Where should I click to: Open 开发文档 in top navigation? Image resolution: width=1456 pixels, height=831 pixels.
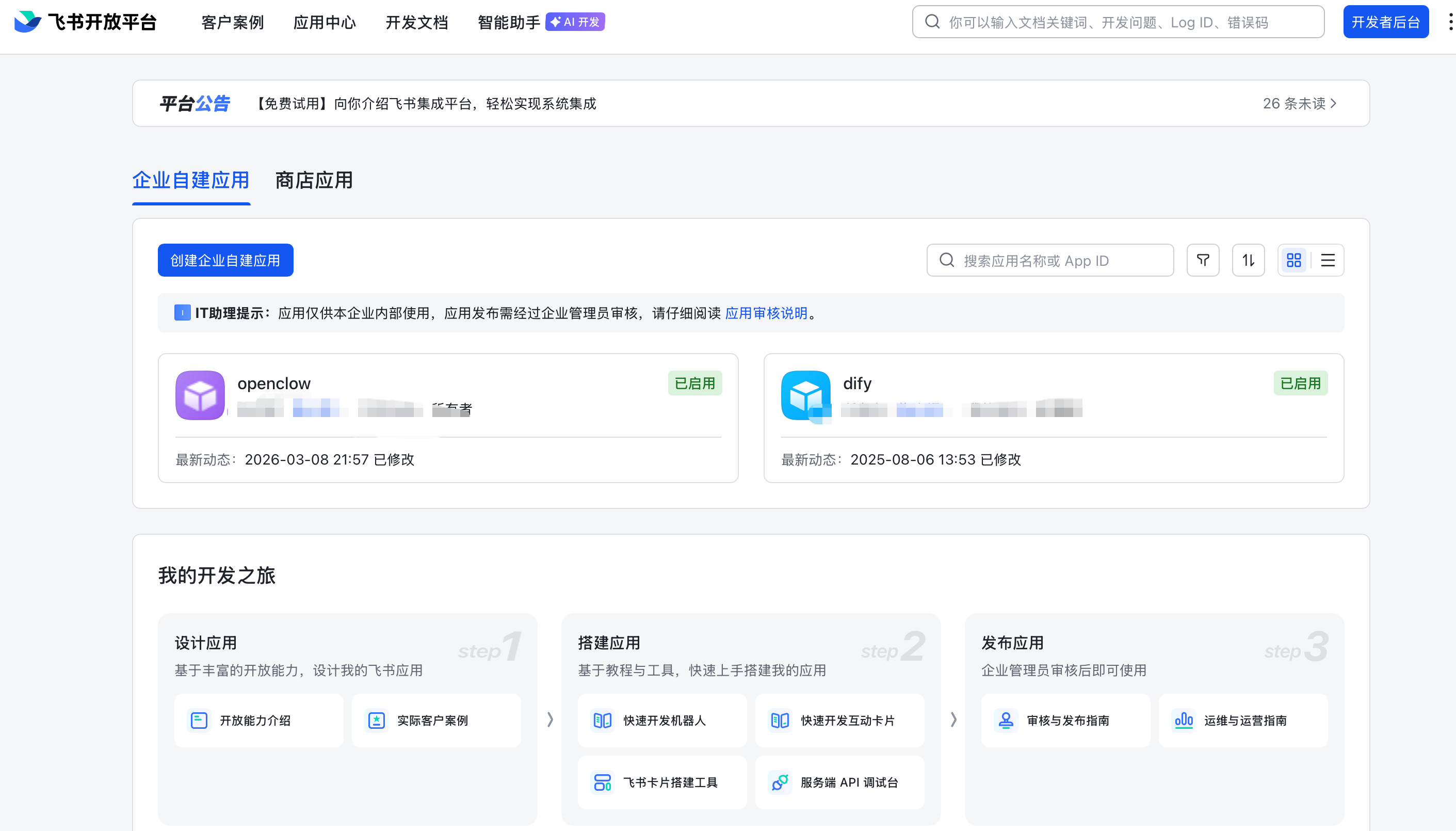click(x=416, y=22)
